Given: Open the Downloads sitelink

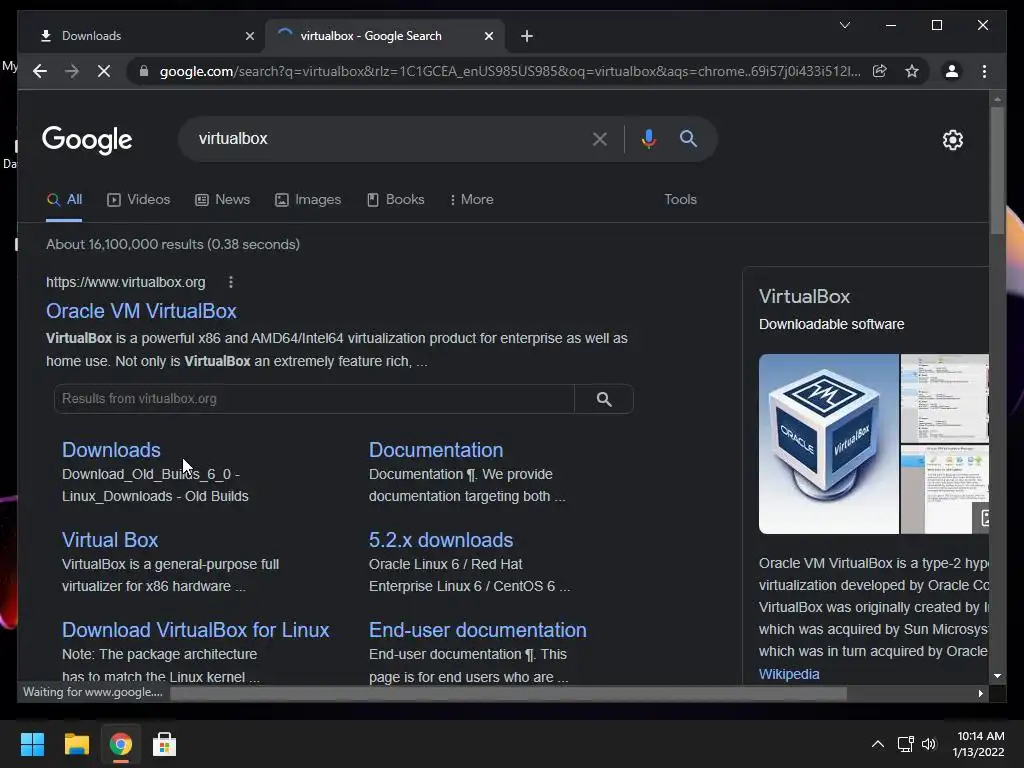Looking at the screenshot, I should 111,450.
